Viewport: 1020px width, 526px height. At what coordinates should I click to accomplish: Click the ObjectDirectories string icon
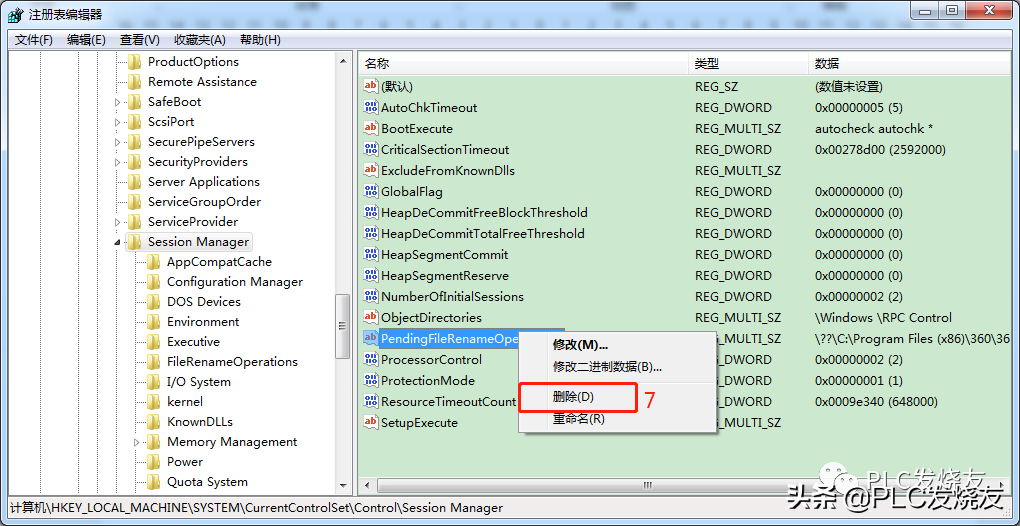371,318
